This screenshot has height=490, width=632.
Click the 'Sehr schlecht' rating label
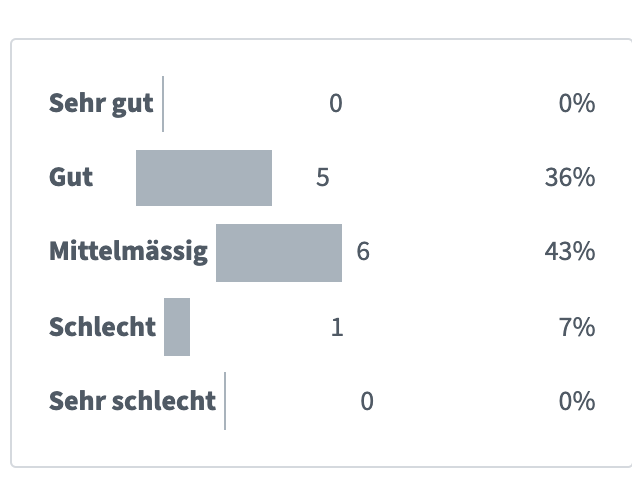coord(132,401)
